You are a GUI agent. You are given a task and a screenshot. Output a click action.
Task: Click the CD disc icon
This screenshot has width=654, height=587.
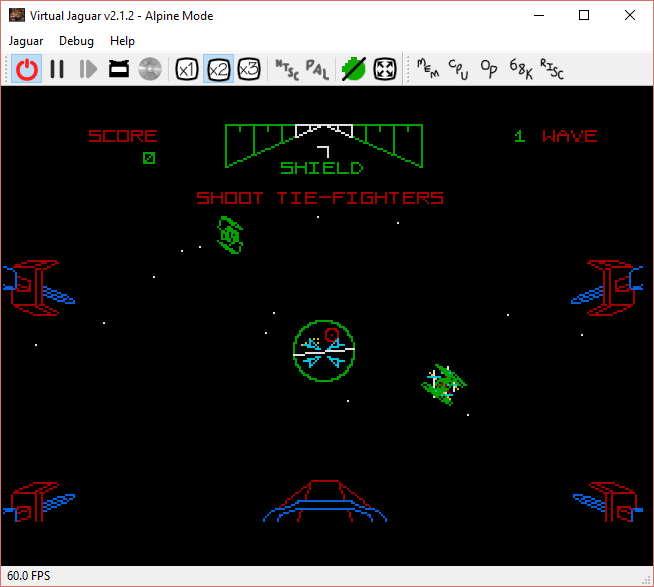tap(150, 69)
